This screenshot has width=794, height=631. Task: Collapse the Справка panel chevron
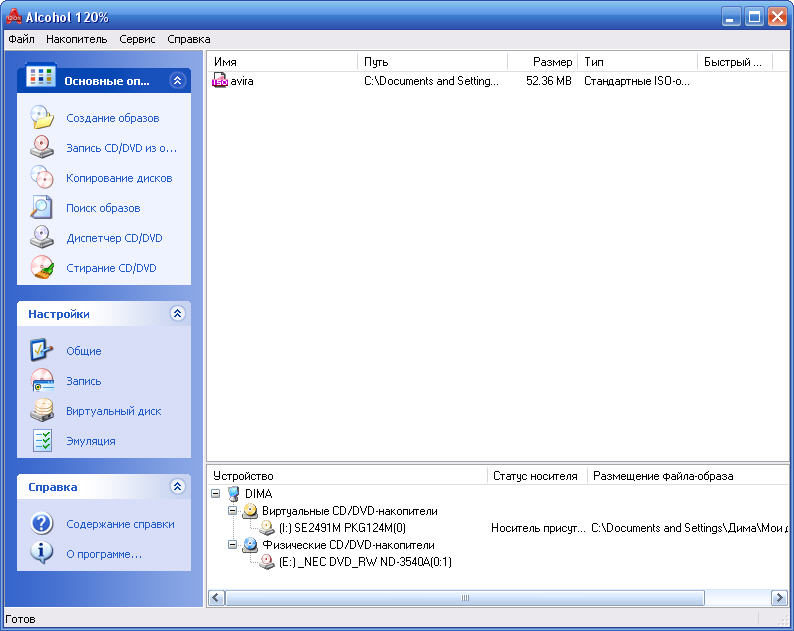(177, 487)
